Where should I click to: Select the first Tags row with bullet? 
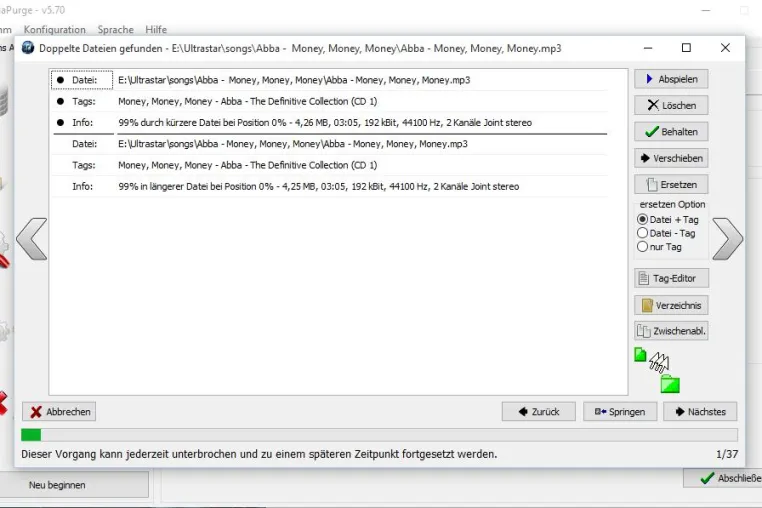click(330, 102)
